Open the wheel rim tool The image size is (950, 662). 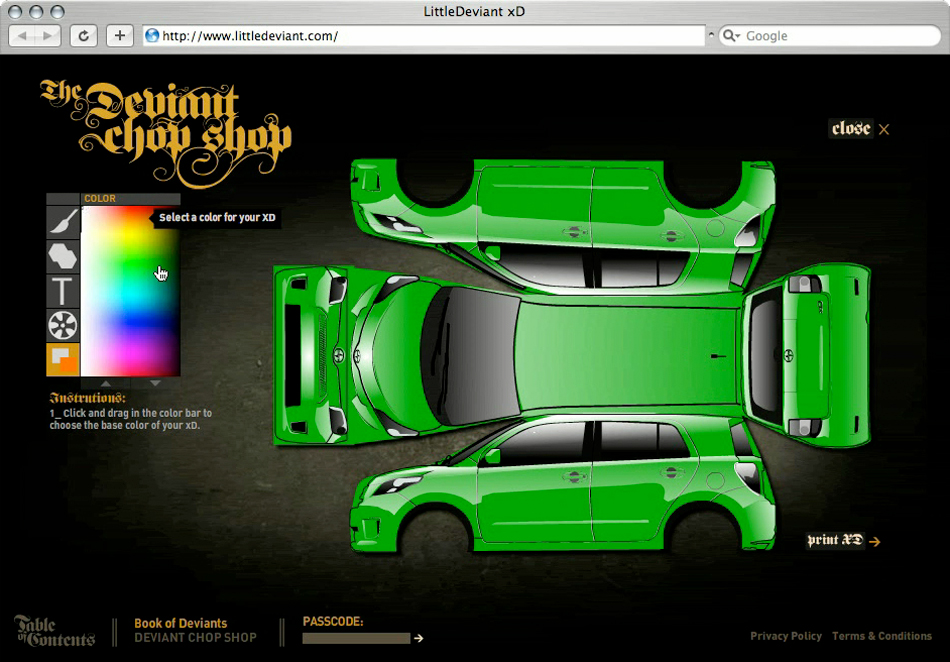coord(62,325)
